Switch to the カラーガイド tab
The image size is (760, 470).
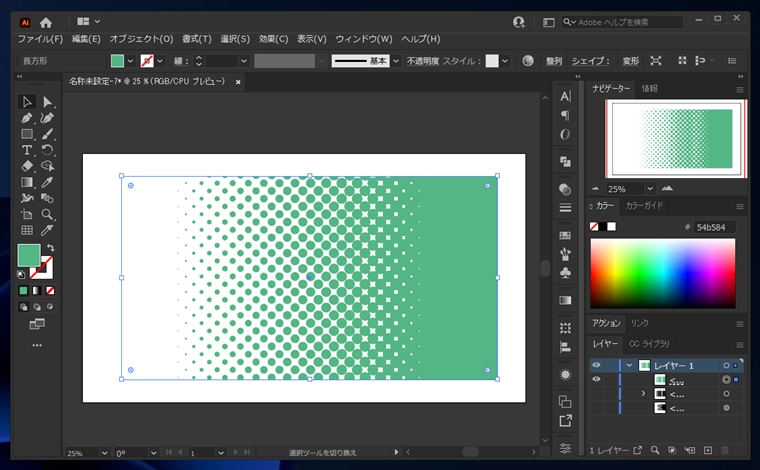tap(644, 206)
